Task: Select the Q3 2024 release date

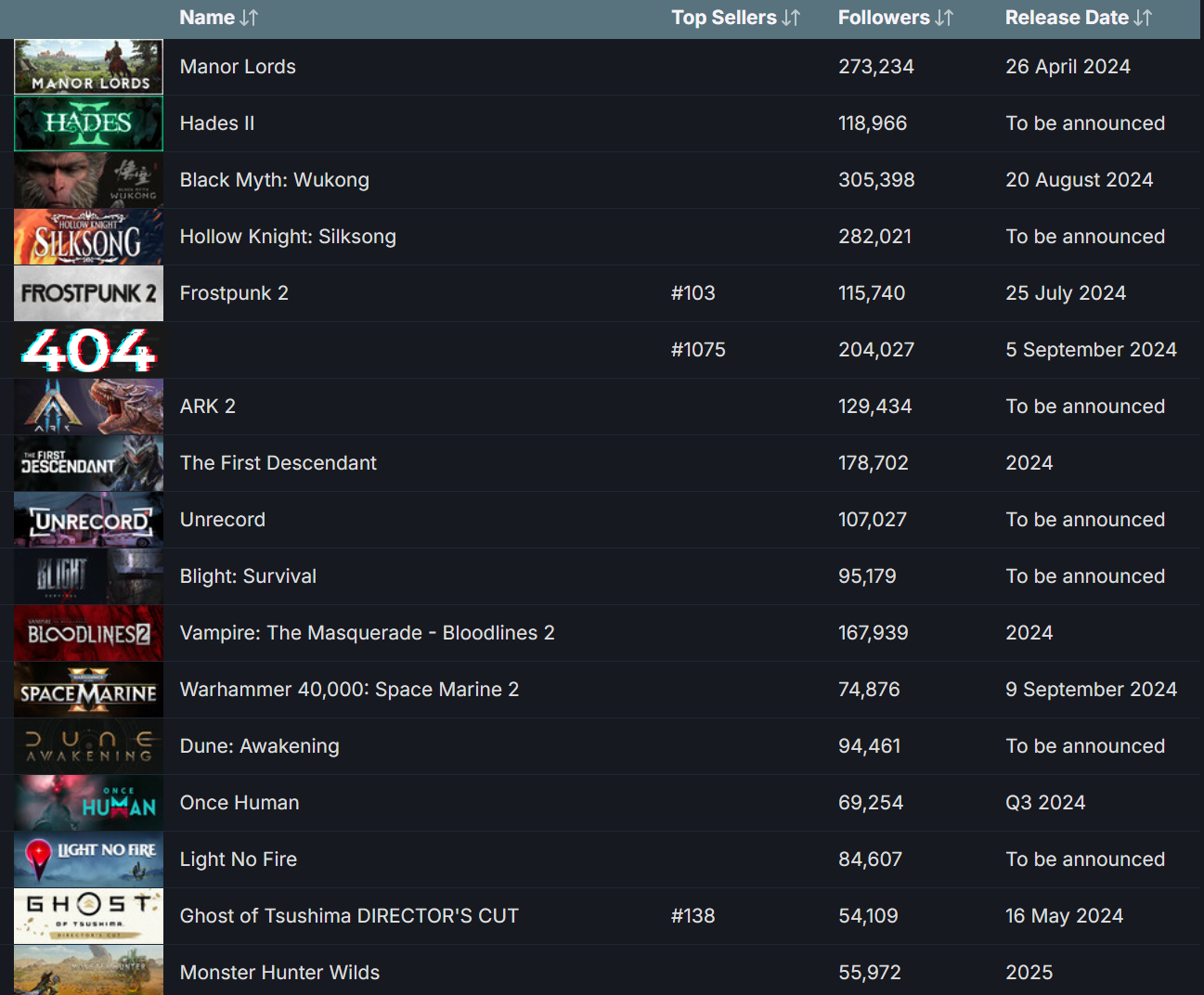Action: [x=1045, y=803]
